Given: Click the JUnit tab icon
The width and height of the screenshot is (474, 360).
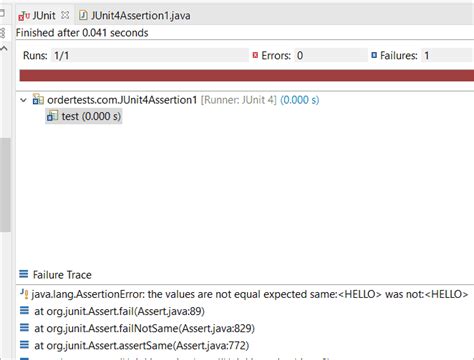Looking at the screenshot, I should click(24, 15).
